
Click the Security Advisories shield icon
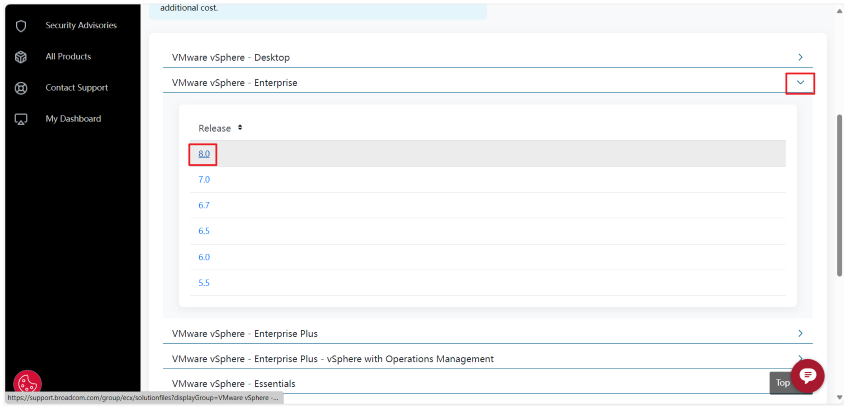pos(21,25)
